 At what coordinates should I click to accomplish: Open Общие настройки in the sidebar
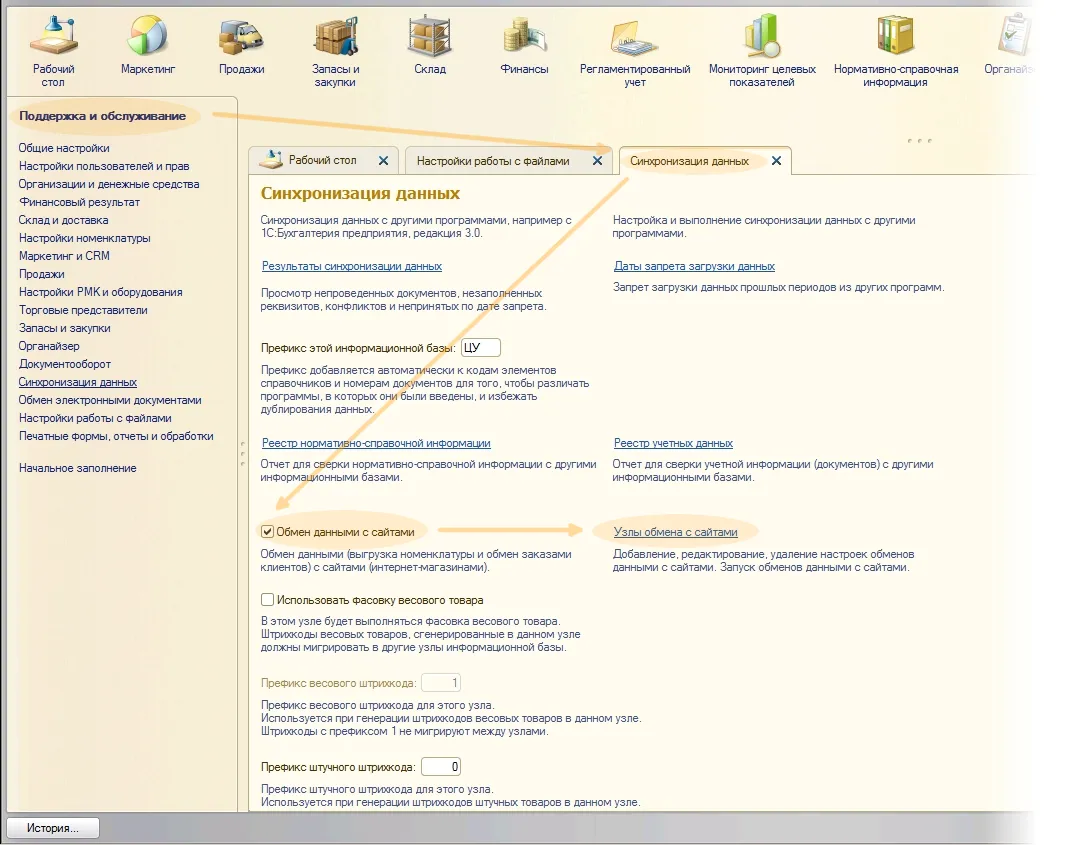(64, 148)
